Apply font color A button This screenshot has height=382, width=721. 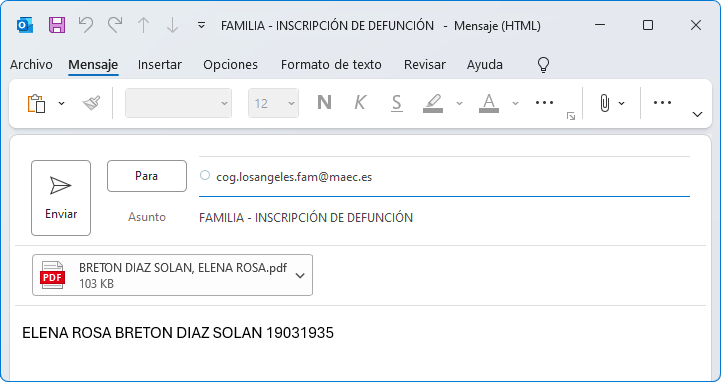coord(489,103)
